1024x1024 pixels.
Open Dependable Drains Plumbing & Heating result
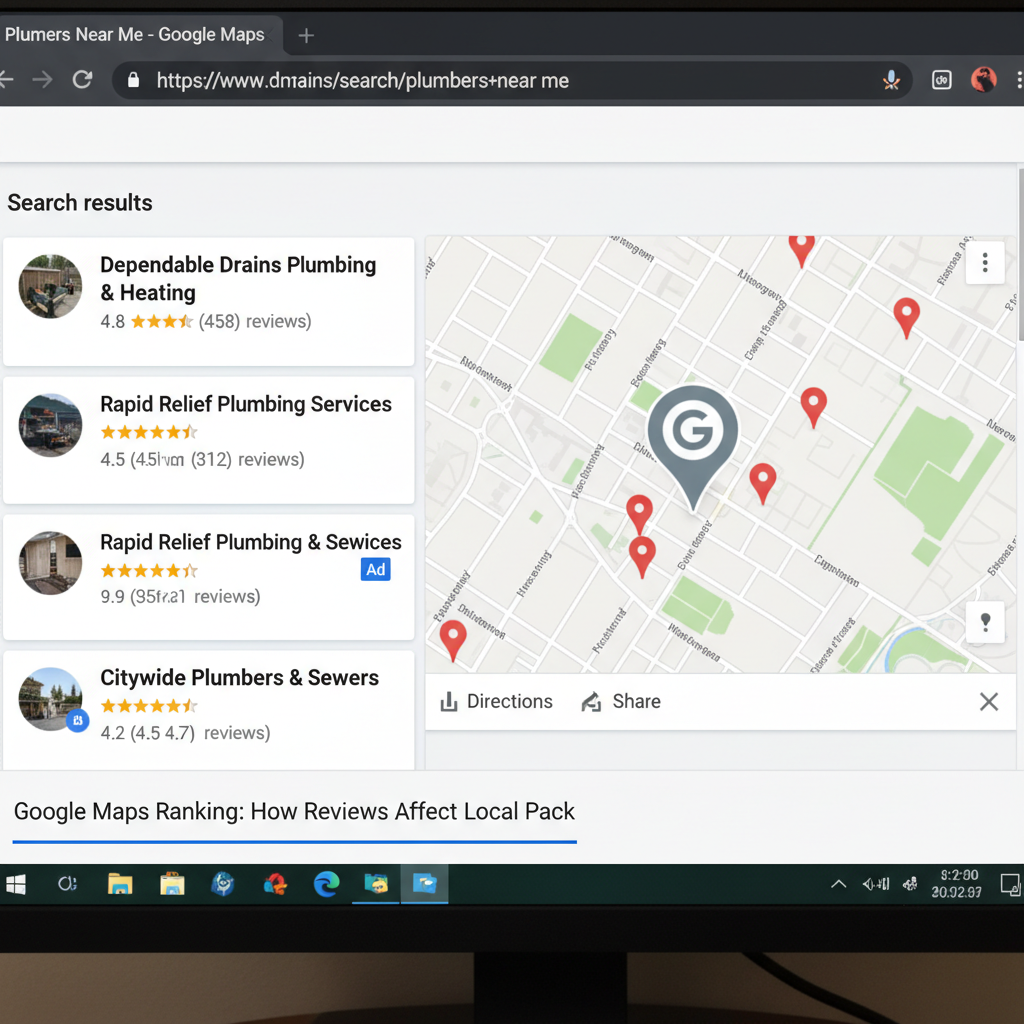(x=208, y=301)
